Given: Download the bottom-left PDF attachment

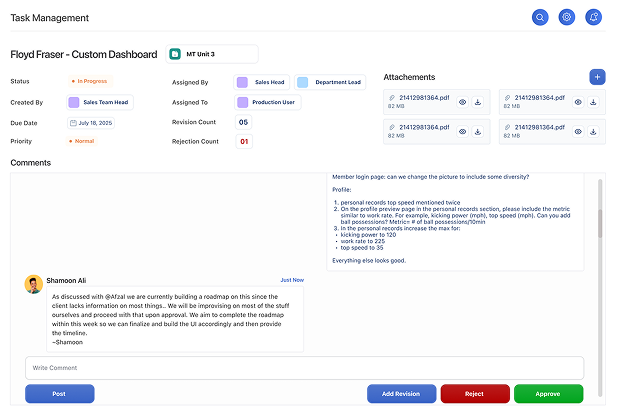Looking at the screenshot, I should point(477,131).
